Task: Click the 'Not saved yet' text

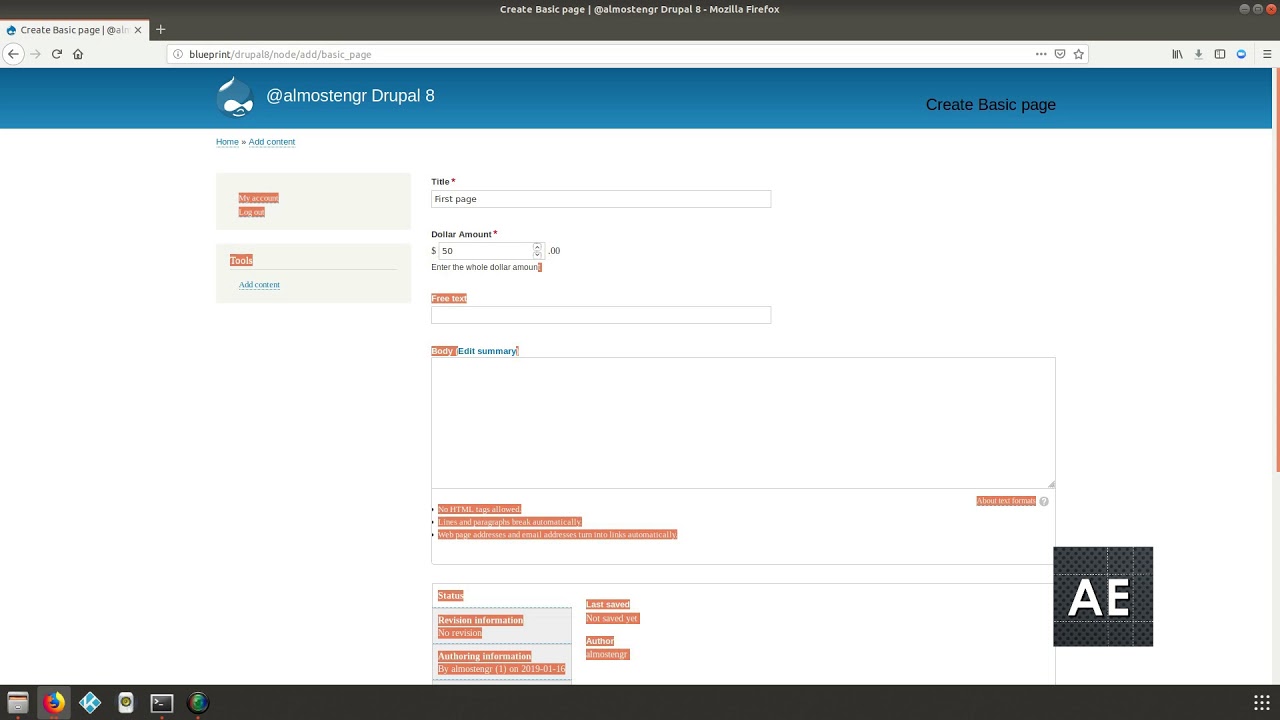Action: point(612,619)
